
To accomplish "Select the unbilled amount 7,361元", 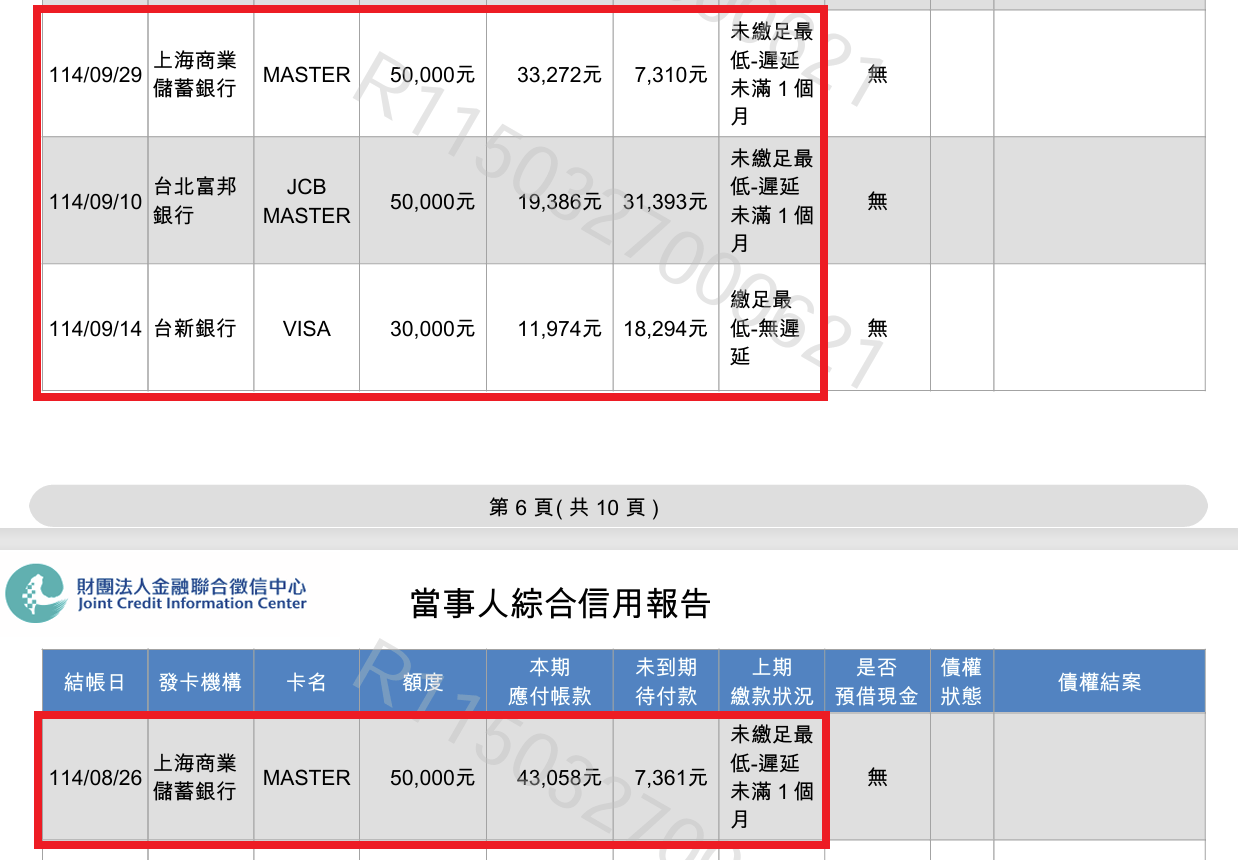I will [x=671, y=778].
